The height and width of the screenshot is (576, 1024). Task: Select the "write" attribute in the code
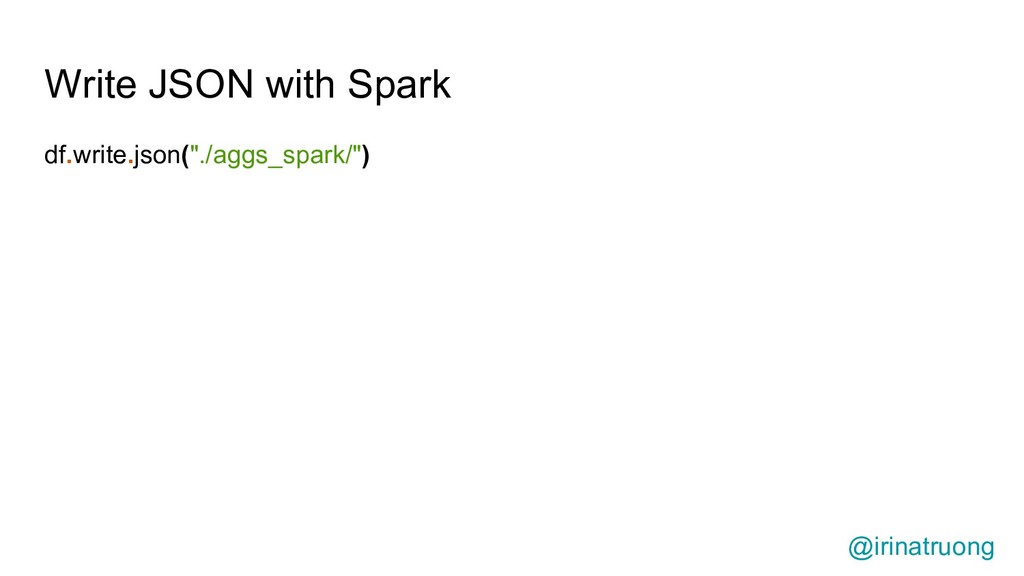[x=99, y=155]
